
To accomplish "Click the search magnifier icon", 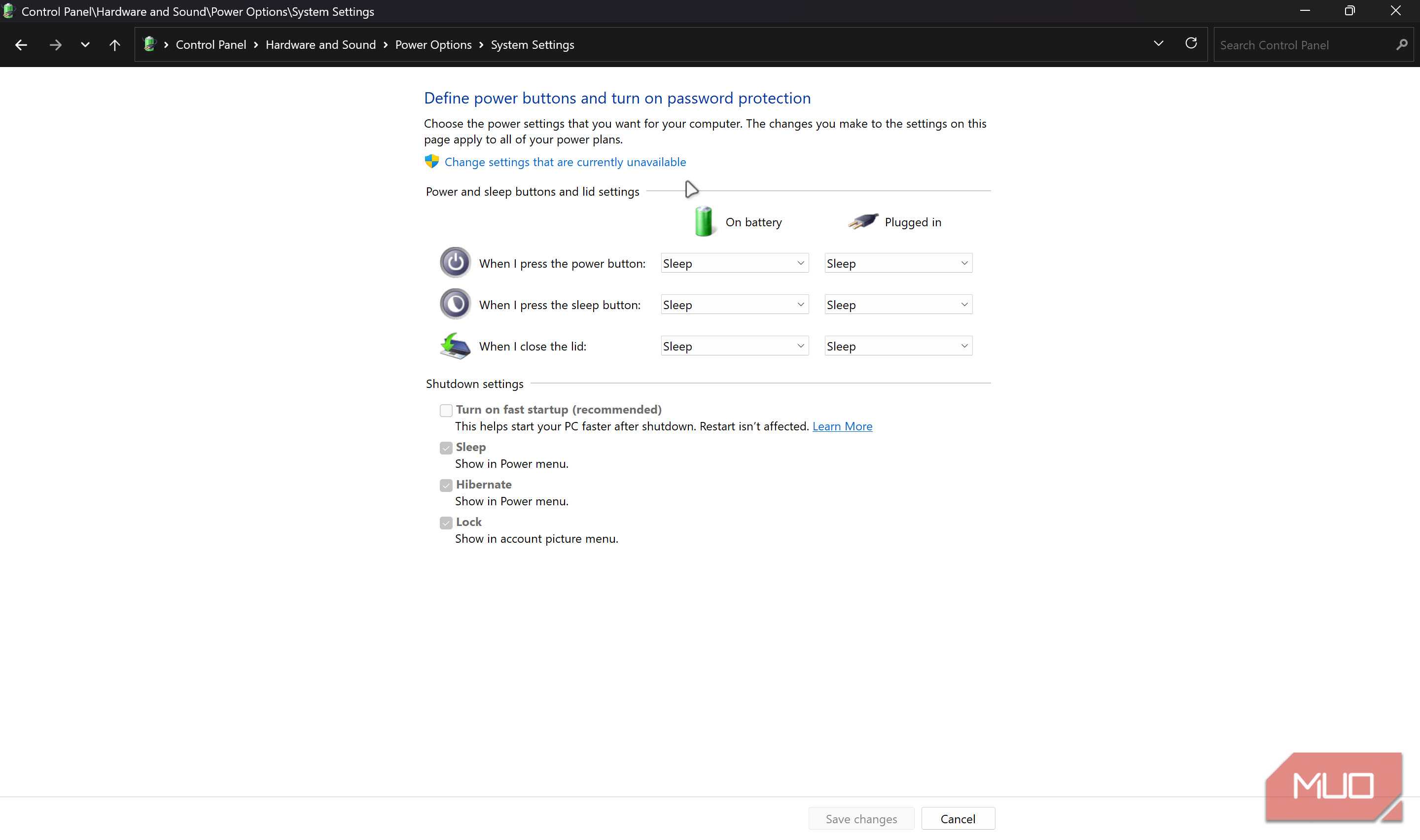I will [1401, 45].
